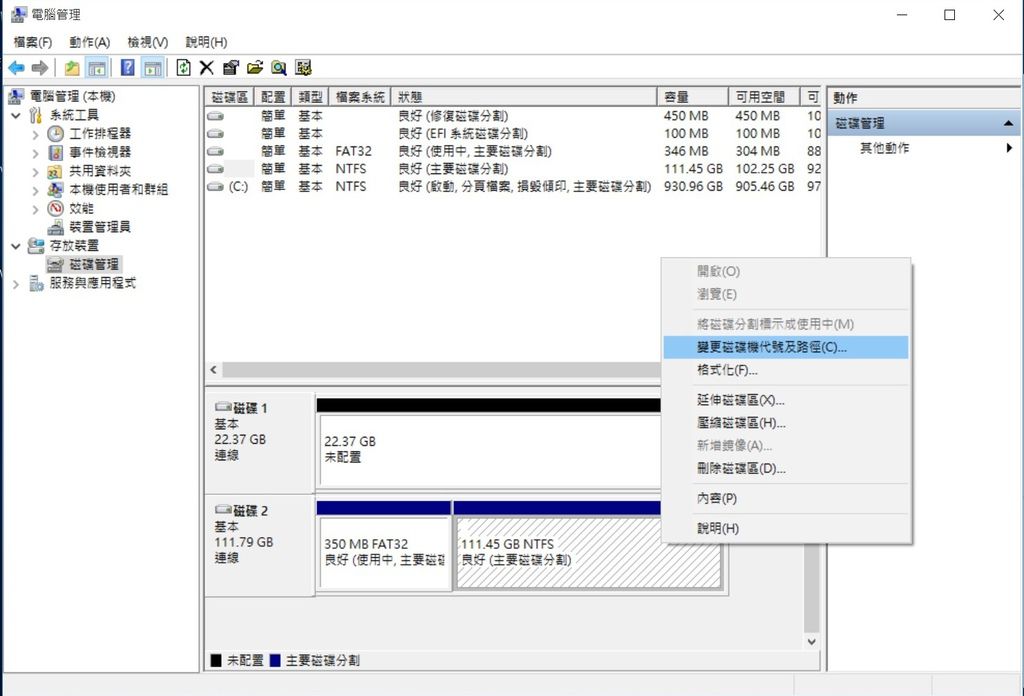Sort by the 可用空間 column header

[765, 97]
